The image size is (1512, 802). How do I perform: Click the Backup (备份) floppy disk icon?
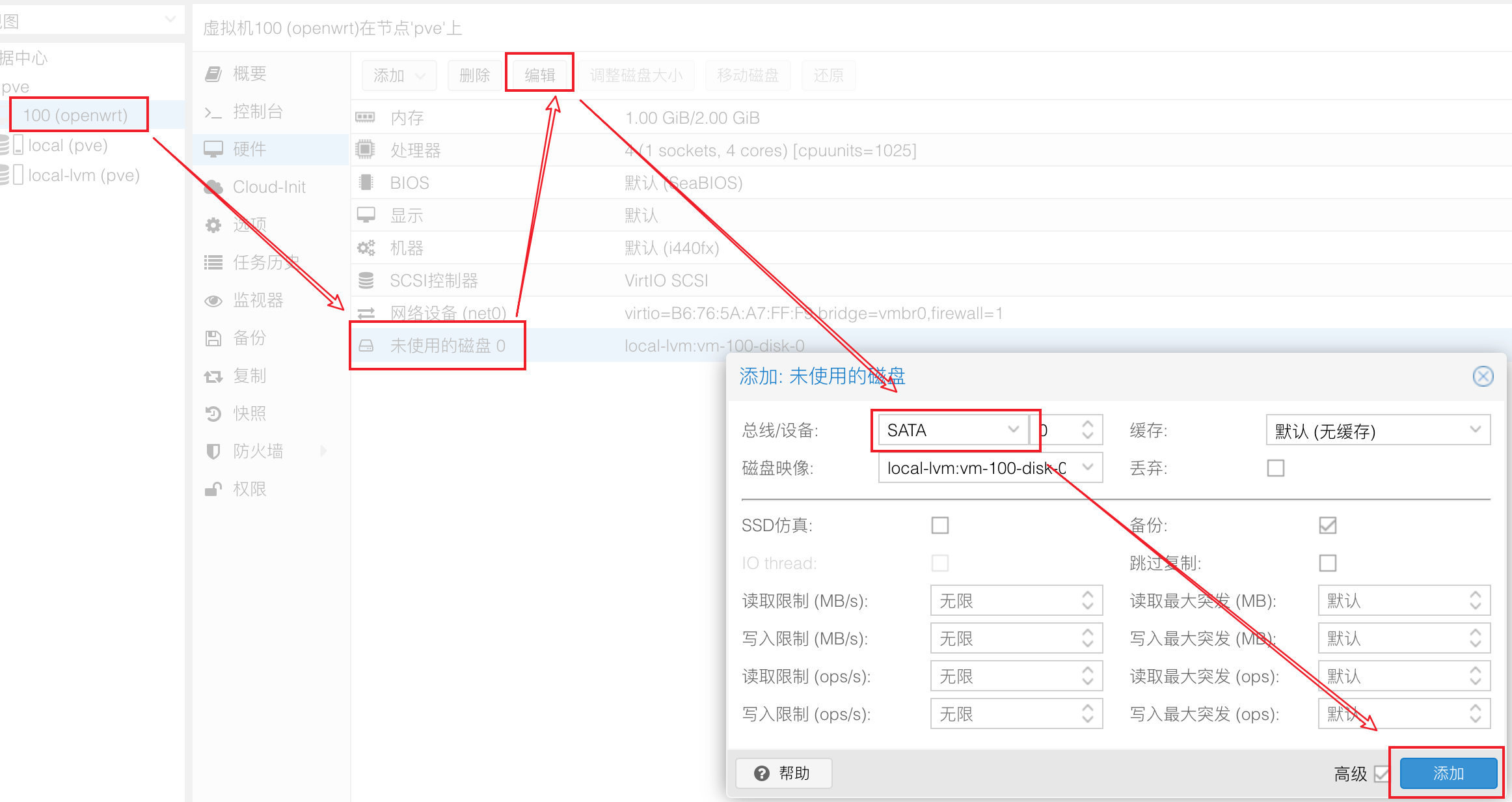tap(213, 339)
